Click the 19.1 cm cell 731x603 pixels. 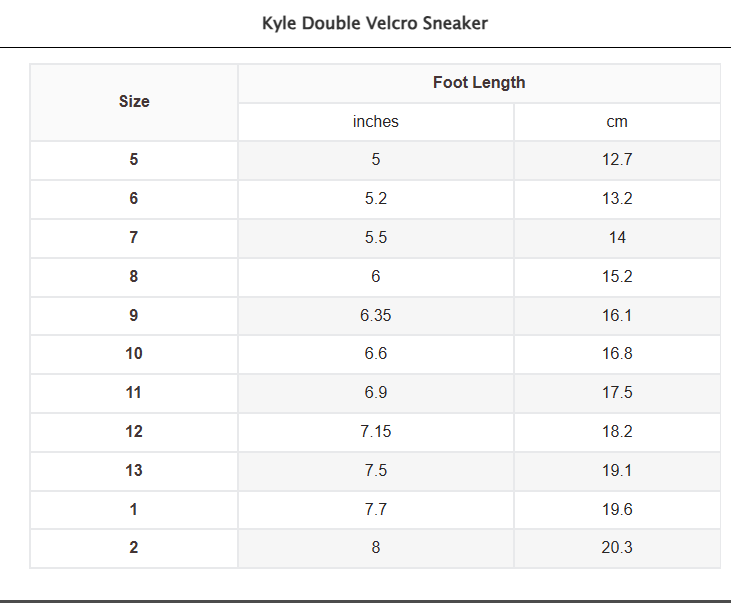point(617,471)
